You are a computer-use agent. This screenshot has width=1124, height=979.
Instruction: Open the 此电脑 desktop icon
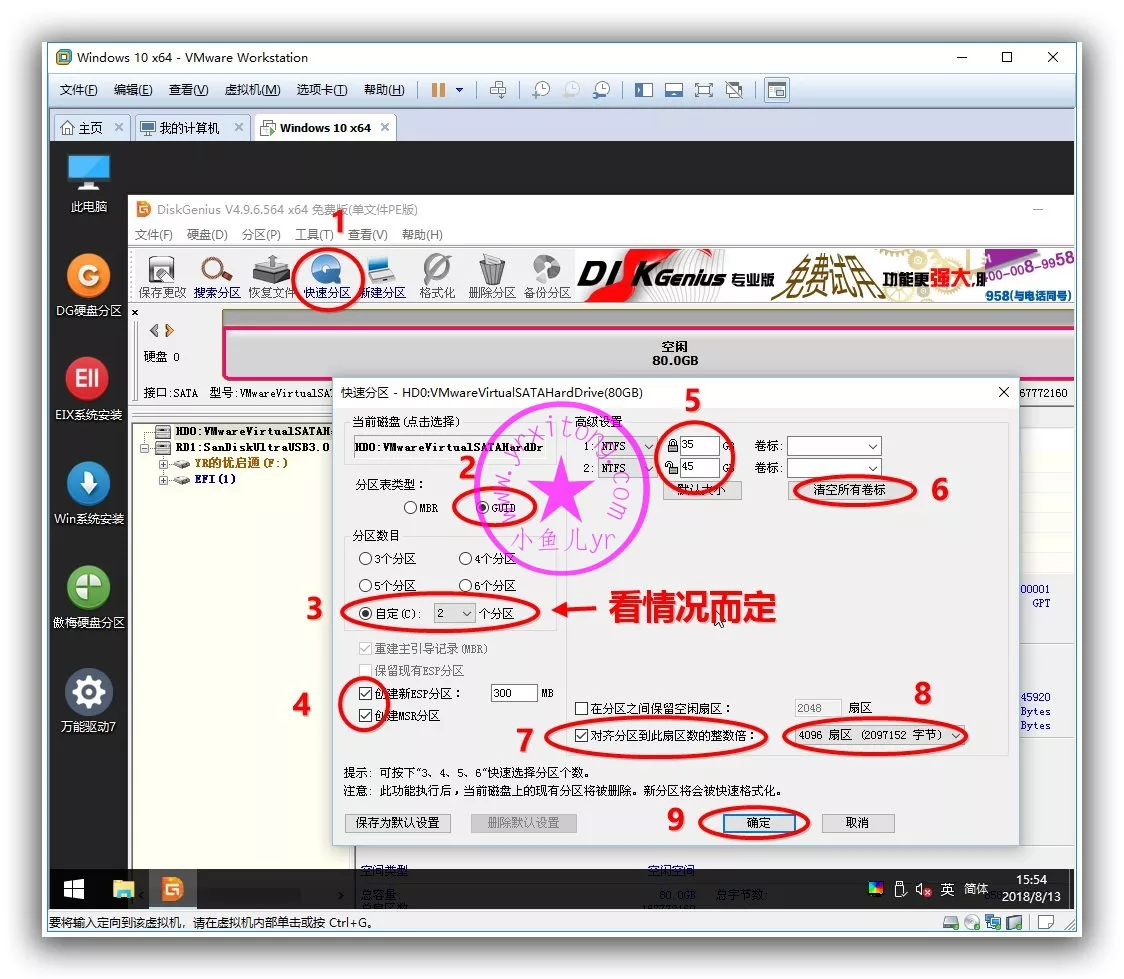(x=88, y=183)
